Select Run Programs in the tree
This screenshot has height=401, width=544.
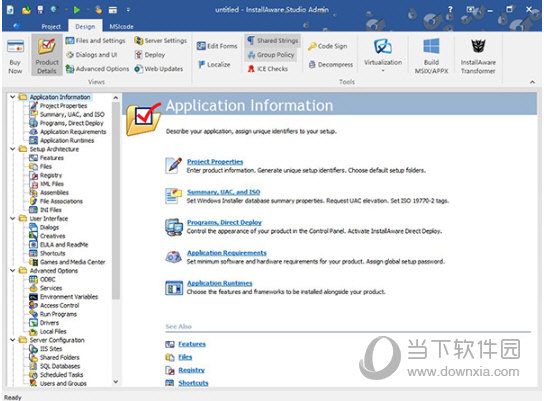coord(58,314)
